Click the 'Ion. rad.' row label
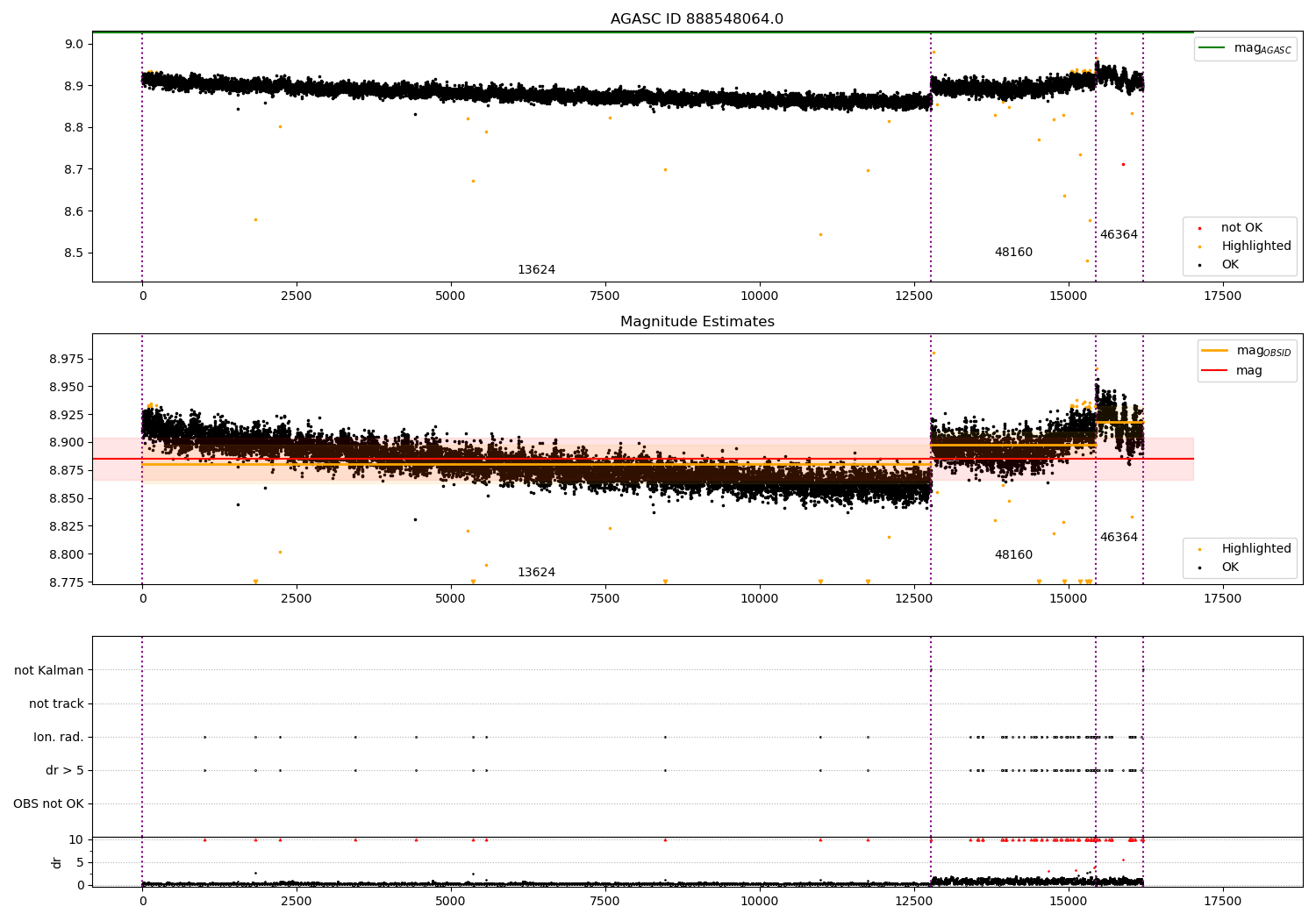Image resolution: width=1316 pixels, height=921 pixels. (x=59, y=737)
